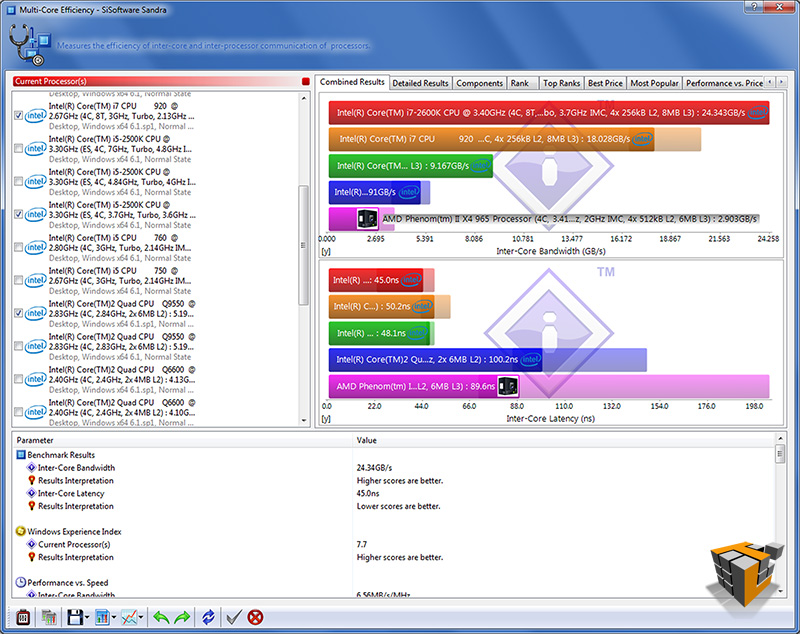The height and width of the screenshot is (634, 800).
Task: Show the Performance vs. Price tab
Action: tap(724, 83)
